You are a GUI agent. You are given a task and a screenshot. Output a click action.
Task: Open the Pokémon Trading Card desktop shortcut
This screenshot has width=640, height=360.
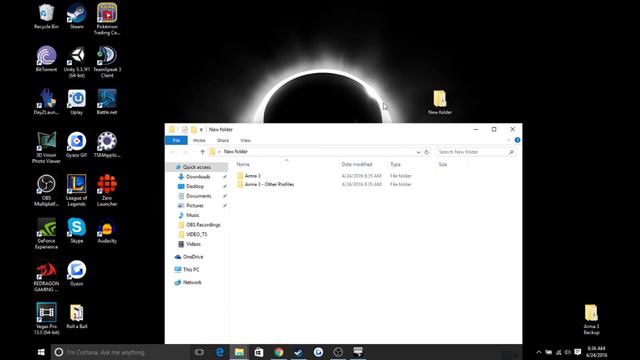pyautogui.click(x=107, y=19)
